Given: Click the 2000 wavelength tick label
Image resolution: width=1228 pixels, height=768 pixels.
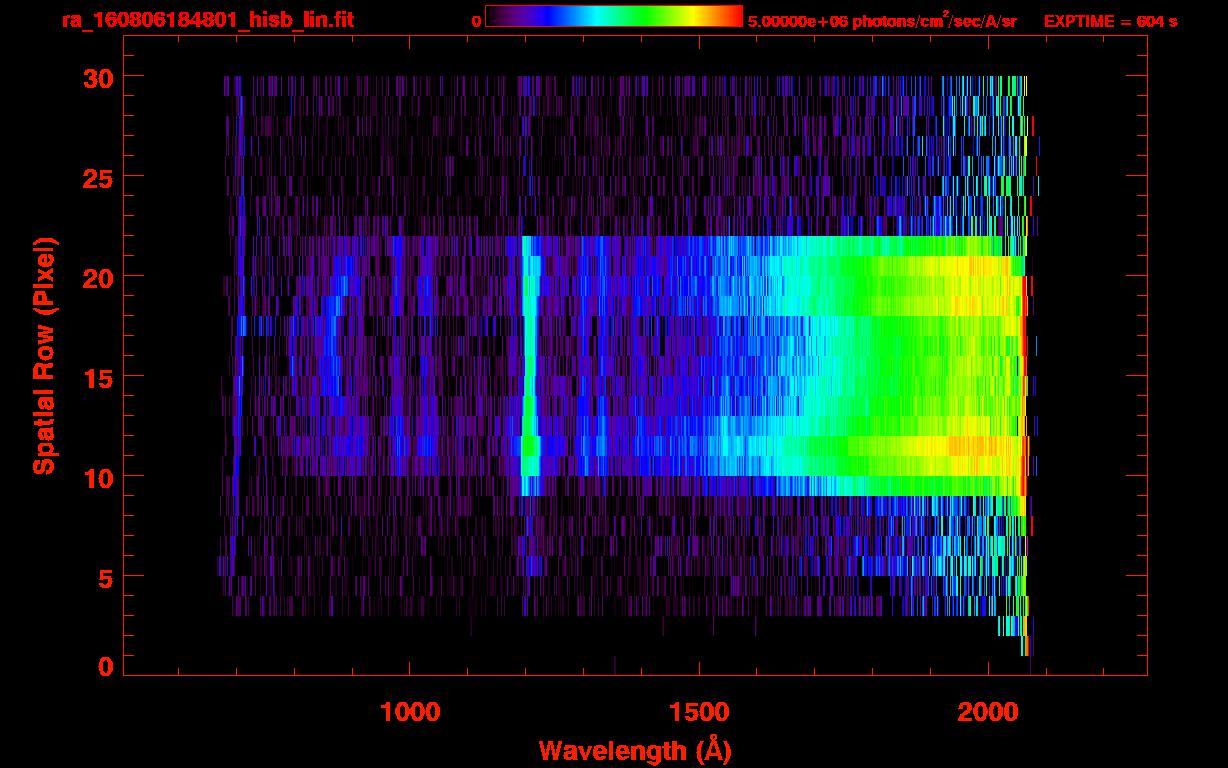Looking at the screenshot, I should pos(987,712).
